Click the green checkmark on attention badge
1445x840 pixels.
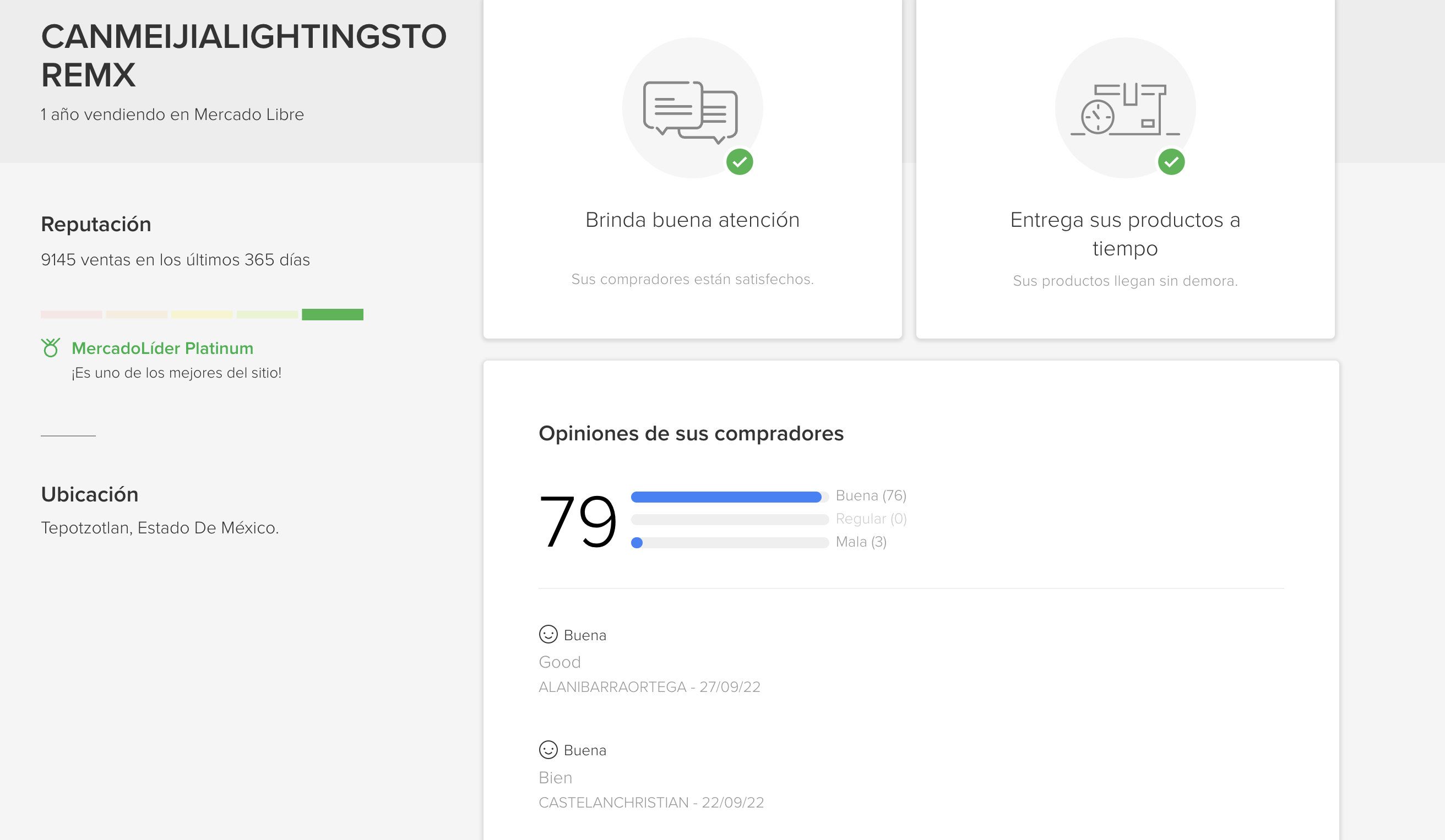(740, 162)
